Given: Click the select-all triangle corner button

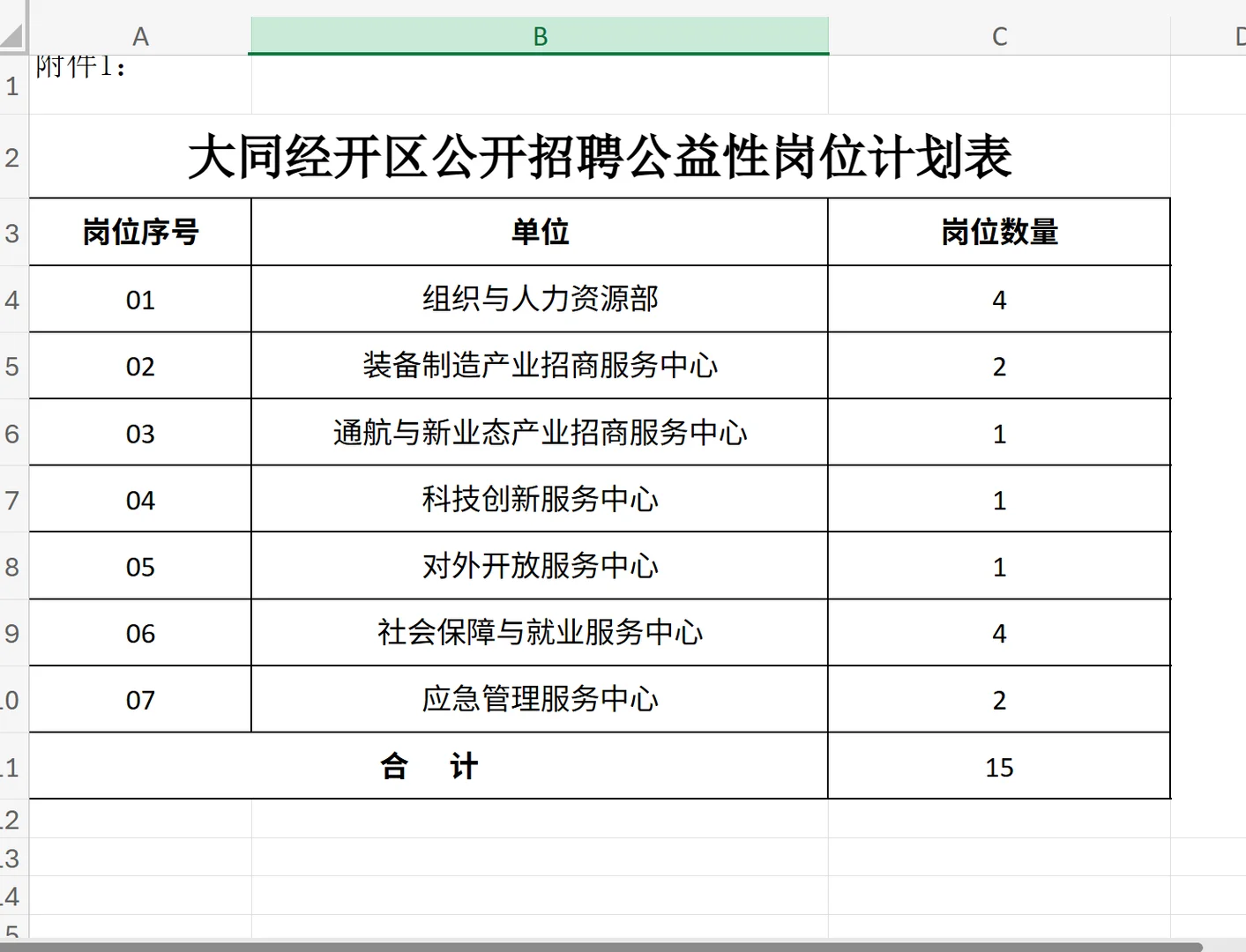Looking at the screenshot, I should 13,36.
